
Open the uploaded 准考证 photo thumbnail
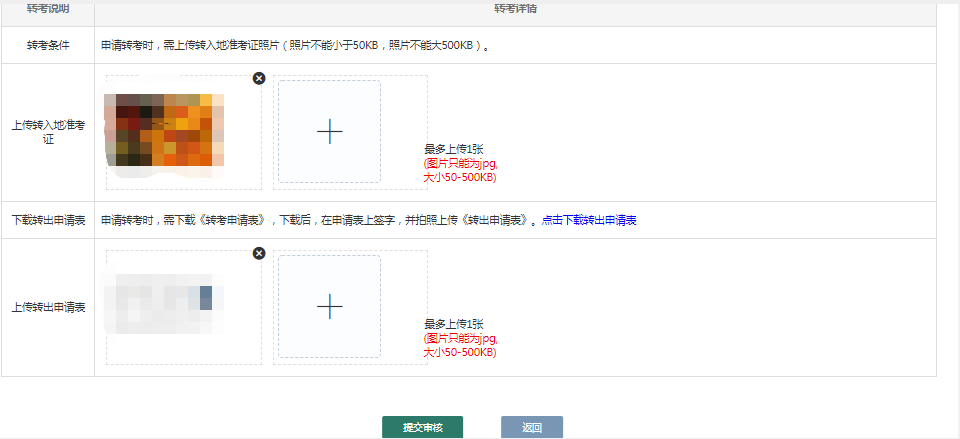pyautogui.click(x=164, y=130)
